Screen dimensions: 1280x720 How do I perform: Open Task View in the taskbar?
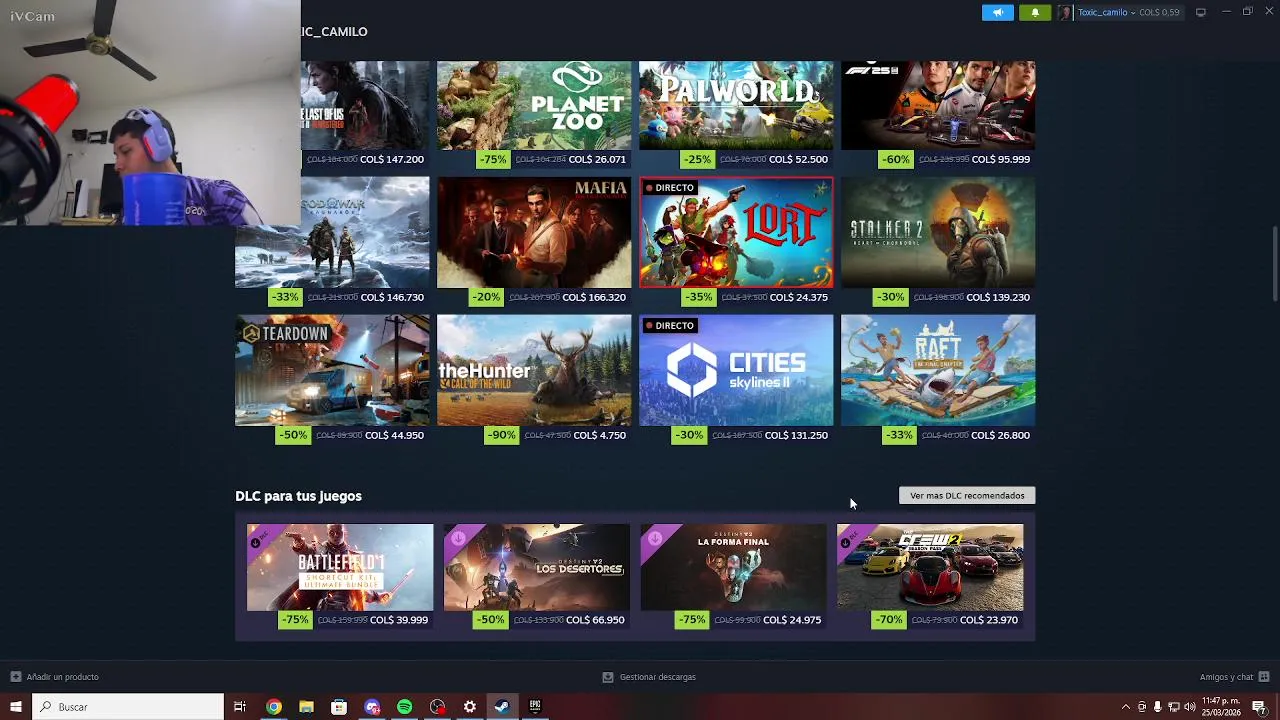click(240, 707)
